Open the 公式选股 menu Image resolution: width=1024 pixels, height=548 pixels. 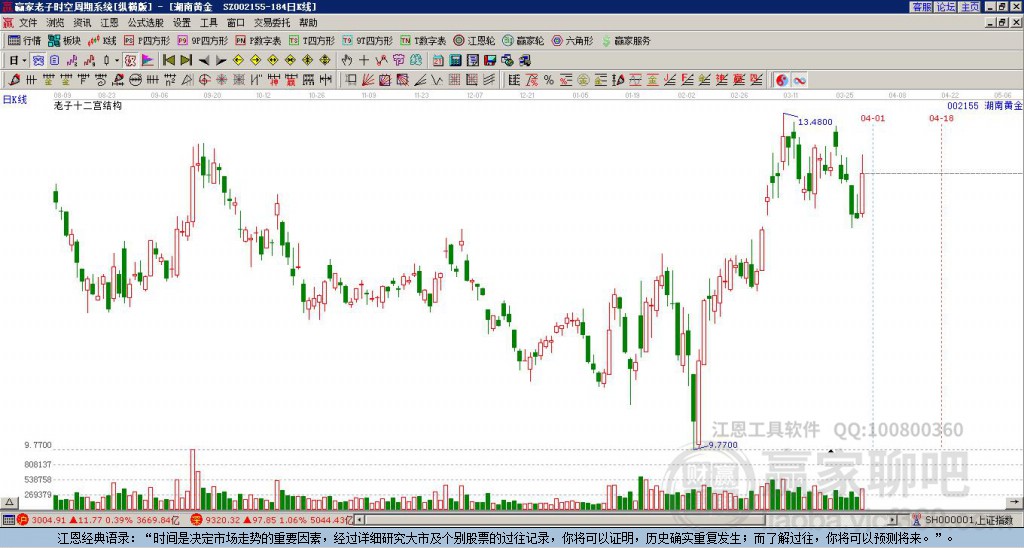tap(146, 23)
